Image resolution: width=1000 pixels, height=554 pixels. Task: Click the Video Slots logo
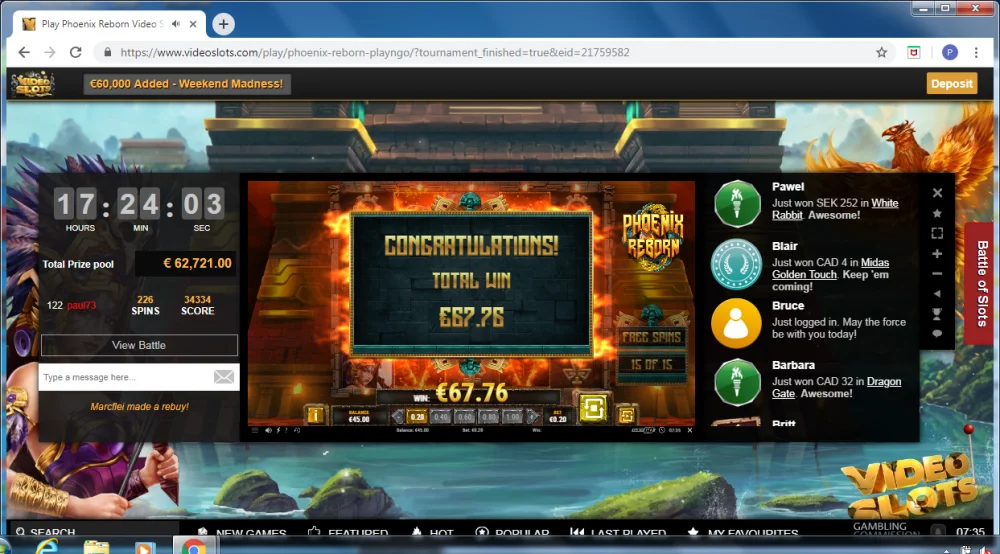pyautogui.click(x=33, y=84)
